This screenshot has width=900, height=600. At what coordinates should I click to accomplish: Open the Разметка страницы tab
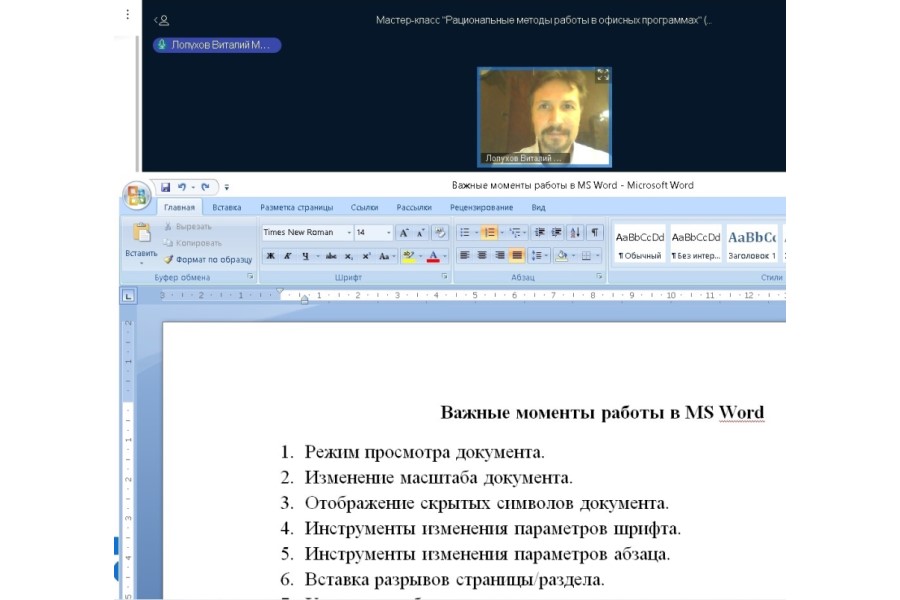pos(297,207)
